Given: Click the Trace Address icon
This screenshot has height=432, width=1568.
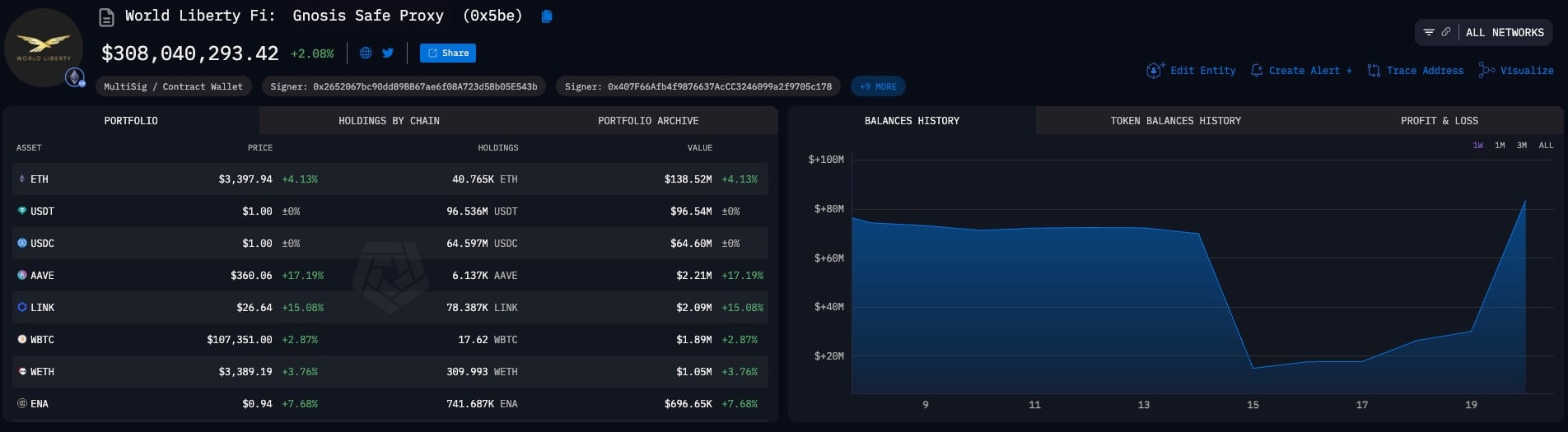Looking at the screenshot, I should click(1374, 71).
